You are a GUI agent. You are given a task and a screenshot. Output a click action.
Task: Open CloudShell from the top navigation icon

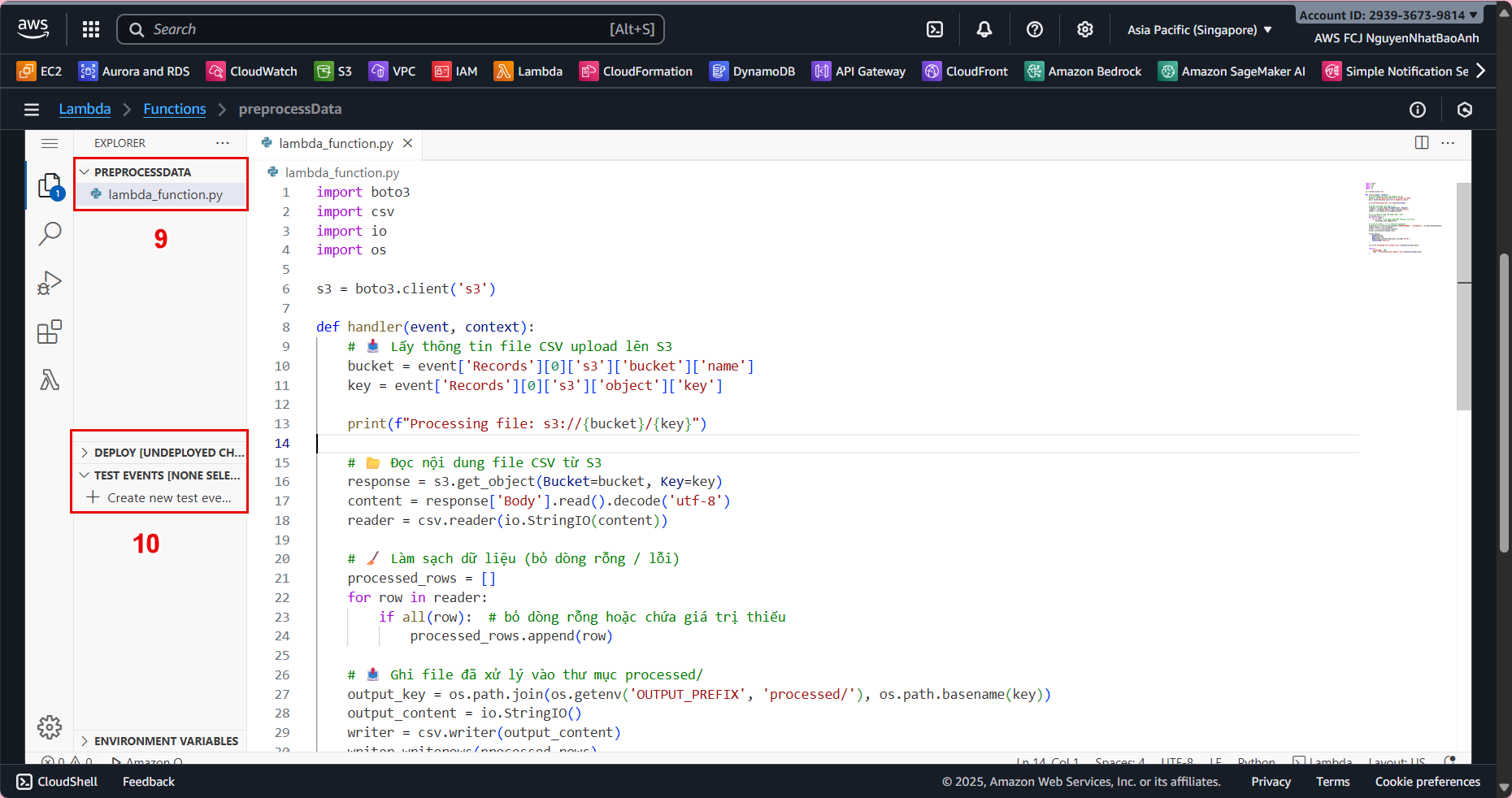(x=935, y=29)
